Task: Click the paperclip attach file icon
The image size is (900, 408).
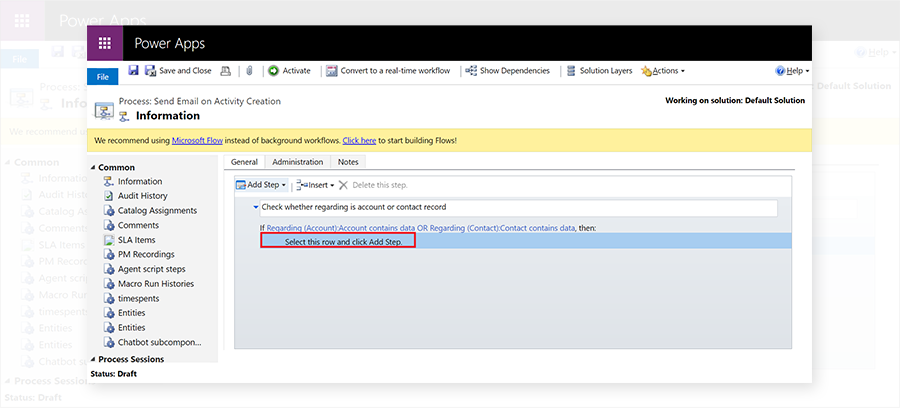Action: [249, 71]
